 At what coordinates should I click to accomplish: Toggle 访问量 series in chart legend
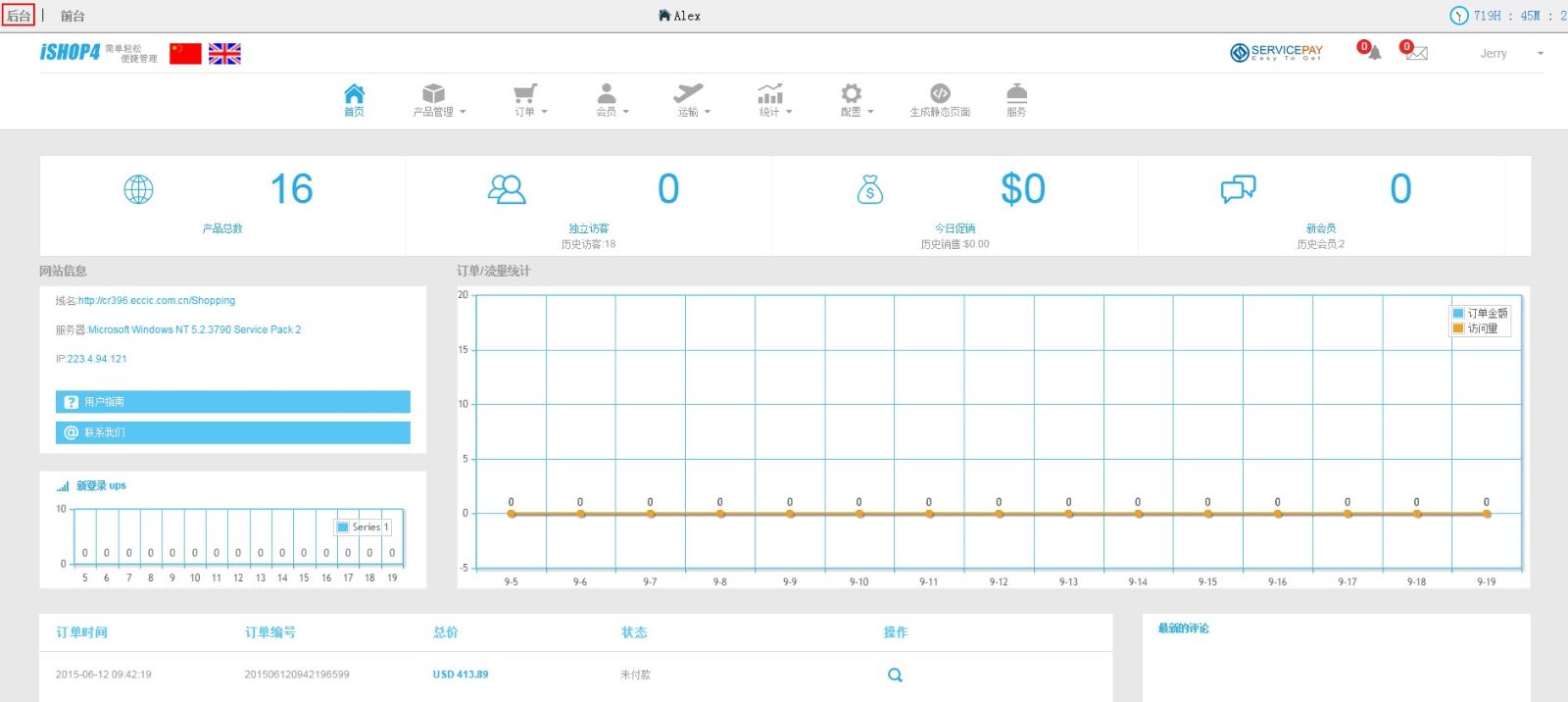(x=1475, y=328)
